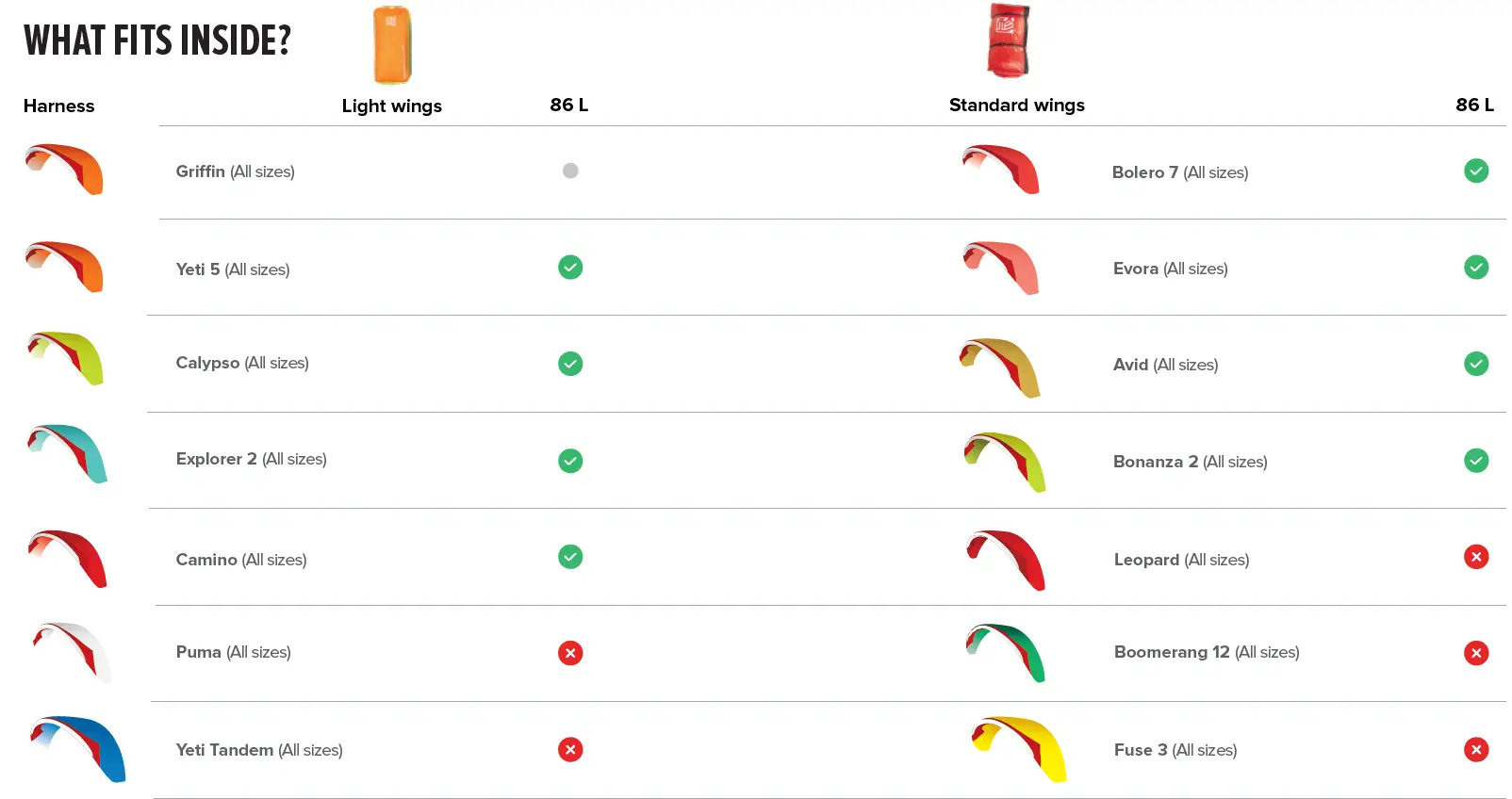Screen dimensions: 1512x799
Task: Click the green Calypso wing icon
Action: [x=66, y=358]
